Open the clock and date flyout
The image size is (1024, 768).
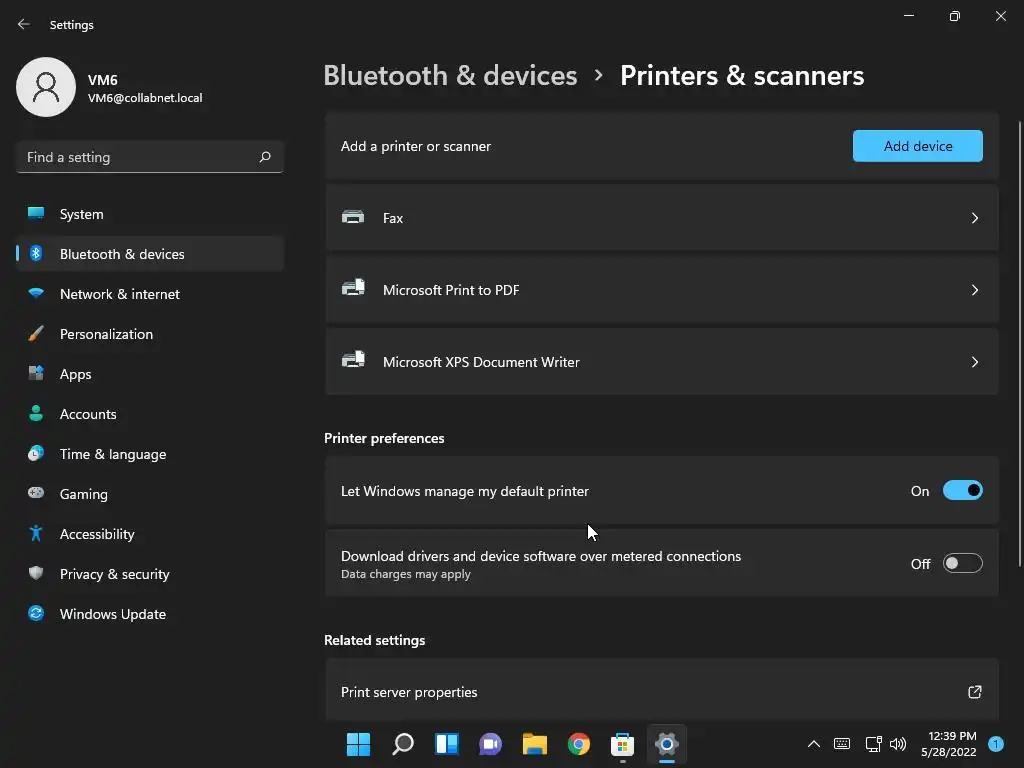pos(949,744)
